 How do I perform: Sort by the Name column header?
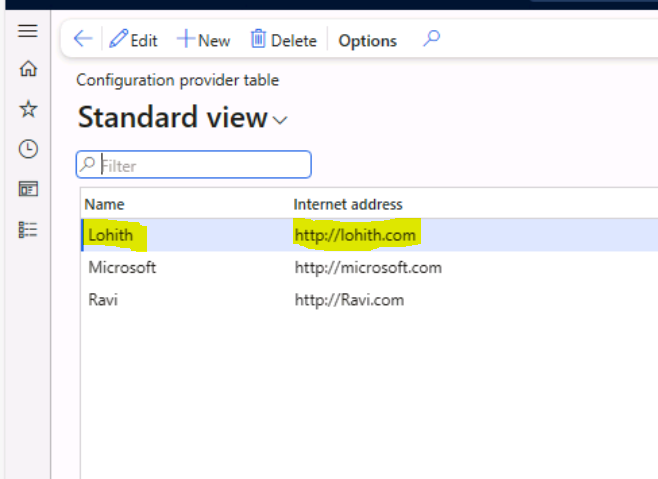pos(104,204)
